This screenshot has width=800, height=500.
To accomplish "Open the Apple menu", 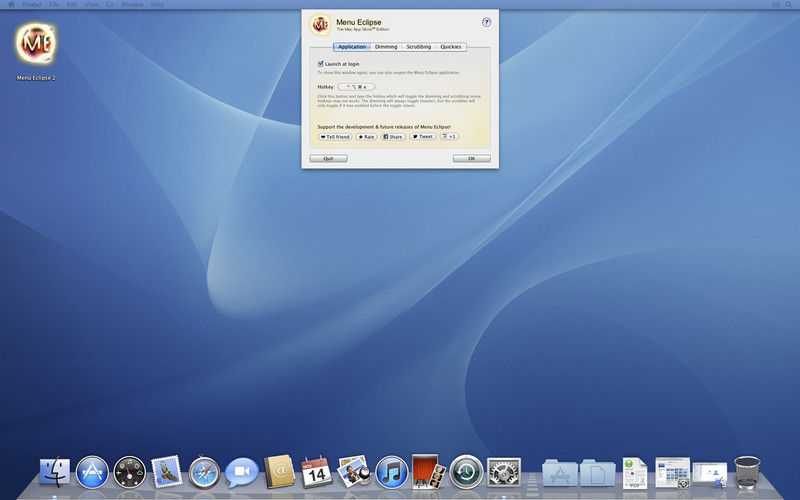I will click(x=11, y=5).
